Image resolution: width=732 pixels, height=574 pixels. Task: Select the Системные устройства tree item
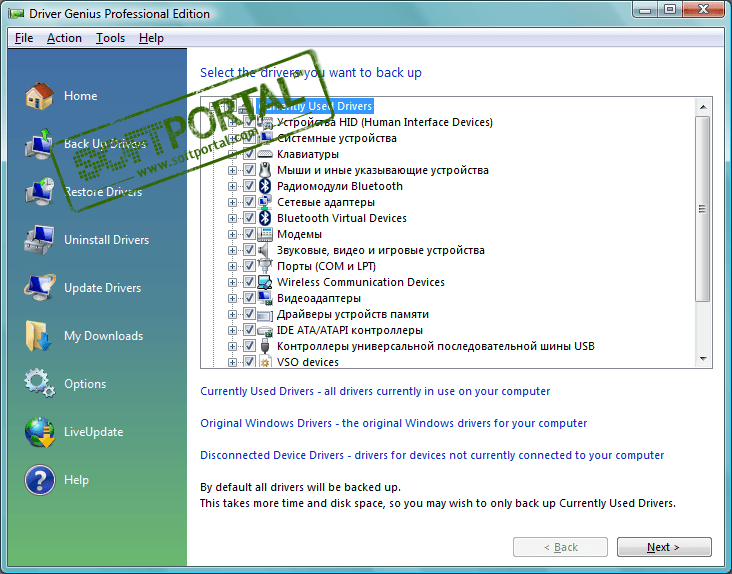[x=337, y=138]
